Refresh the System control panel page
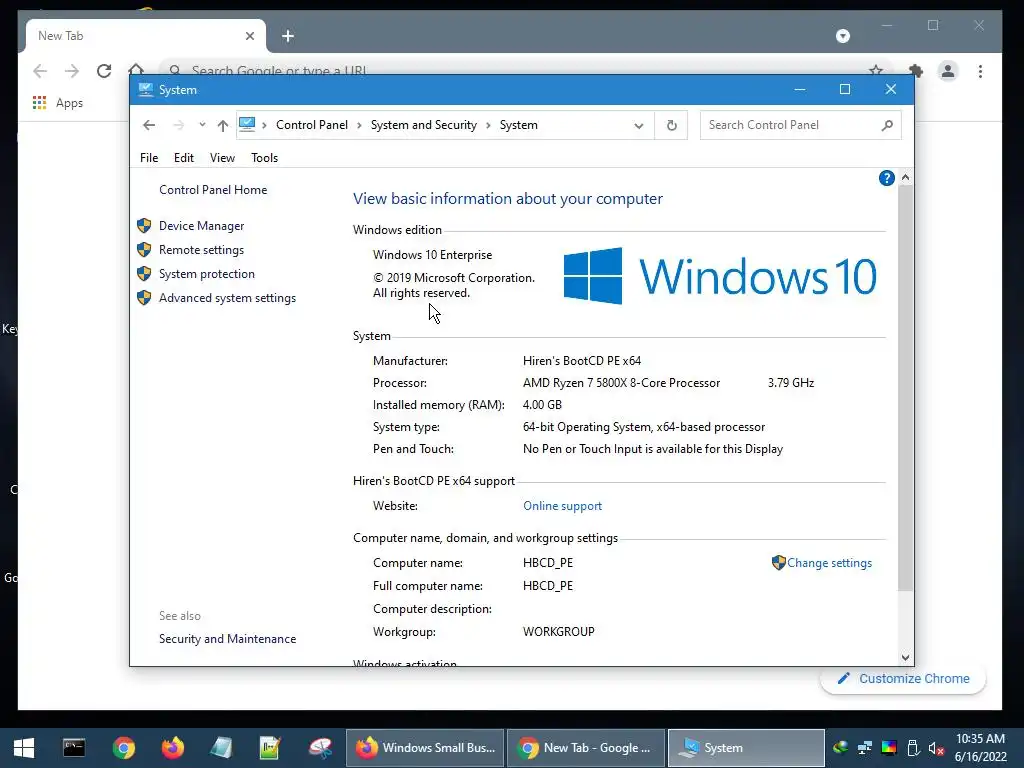 (x=671, y=125)
